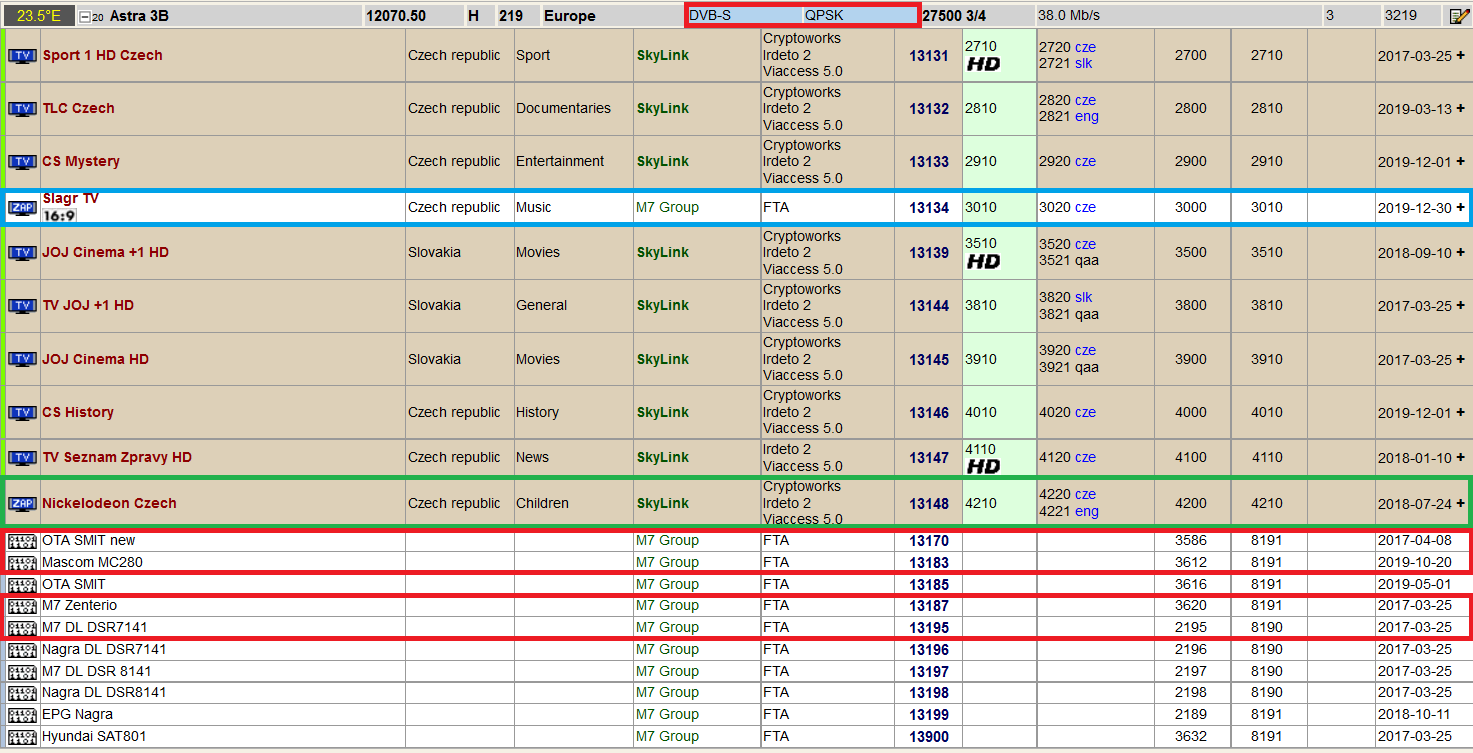Screen dimensions: 1473x753
Task: Click the TV icon beside CS Mystery
Action: coord(22,162)
